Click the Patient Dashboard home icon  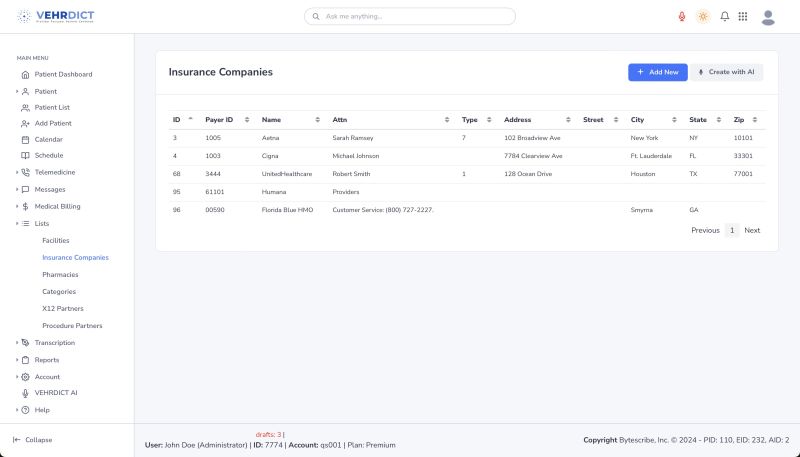coord(25,75)
